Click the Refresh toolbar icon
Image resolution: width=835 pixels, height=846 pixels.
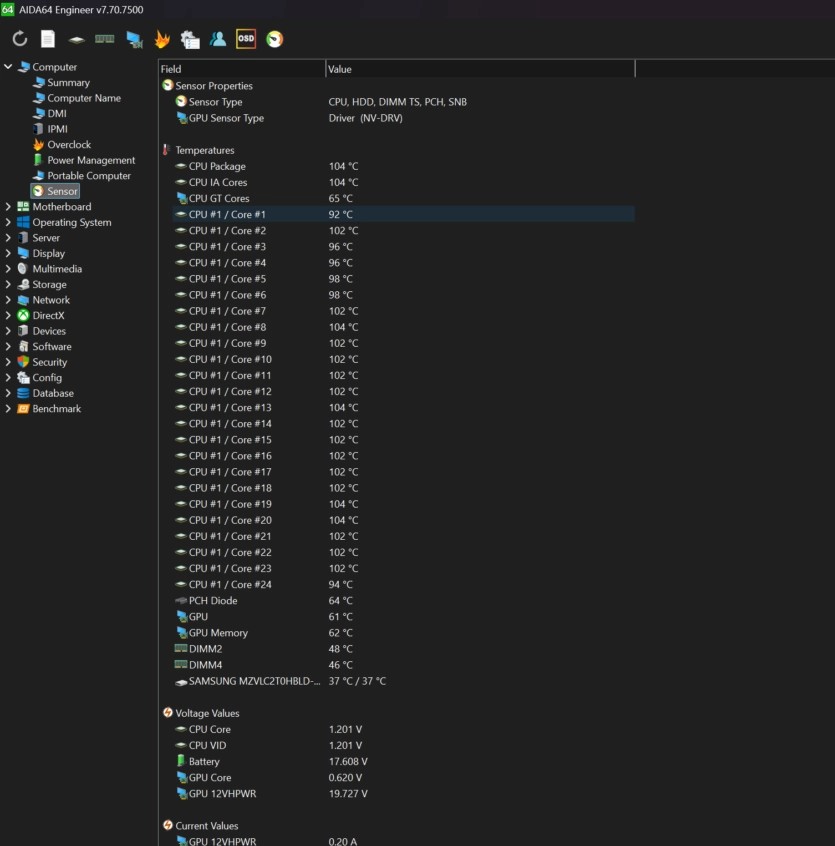coord(20,39)
